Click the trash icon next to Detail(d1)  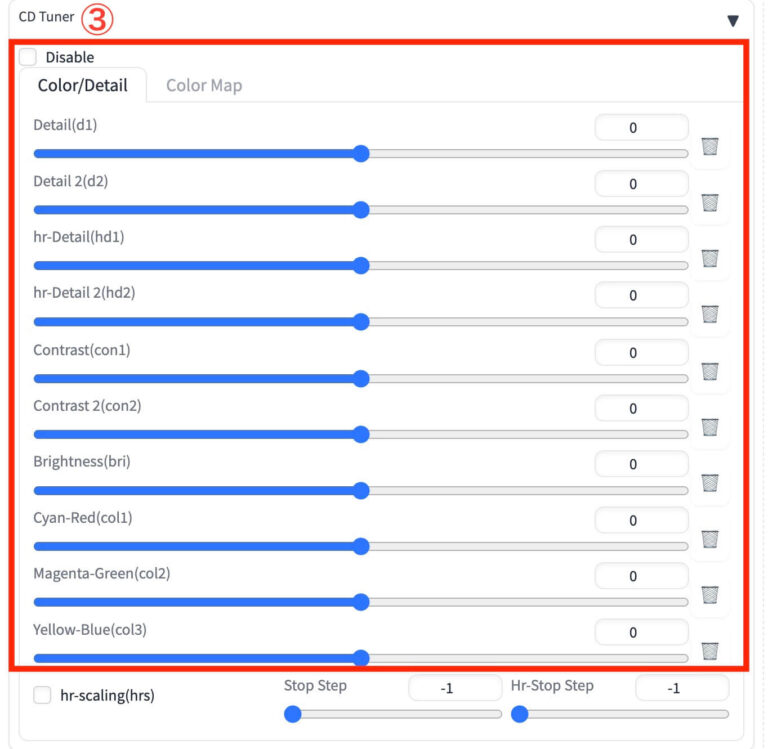pos(710,146)
